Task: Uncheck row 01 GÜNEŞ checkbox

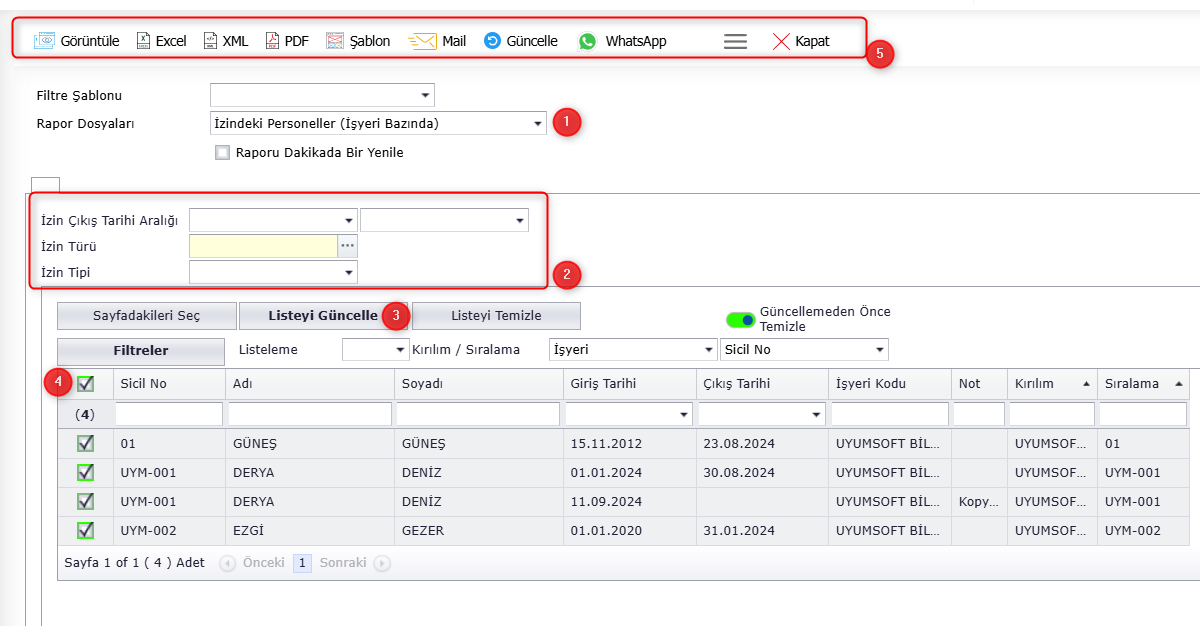Action: [x=86, y=443]
